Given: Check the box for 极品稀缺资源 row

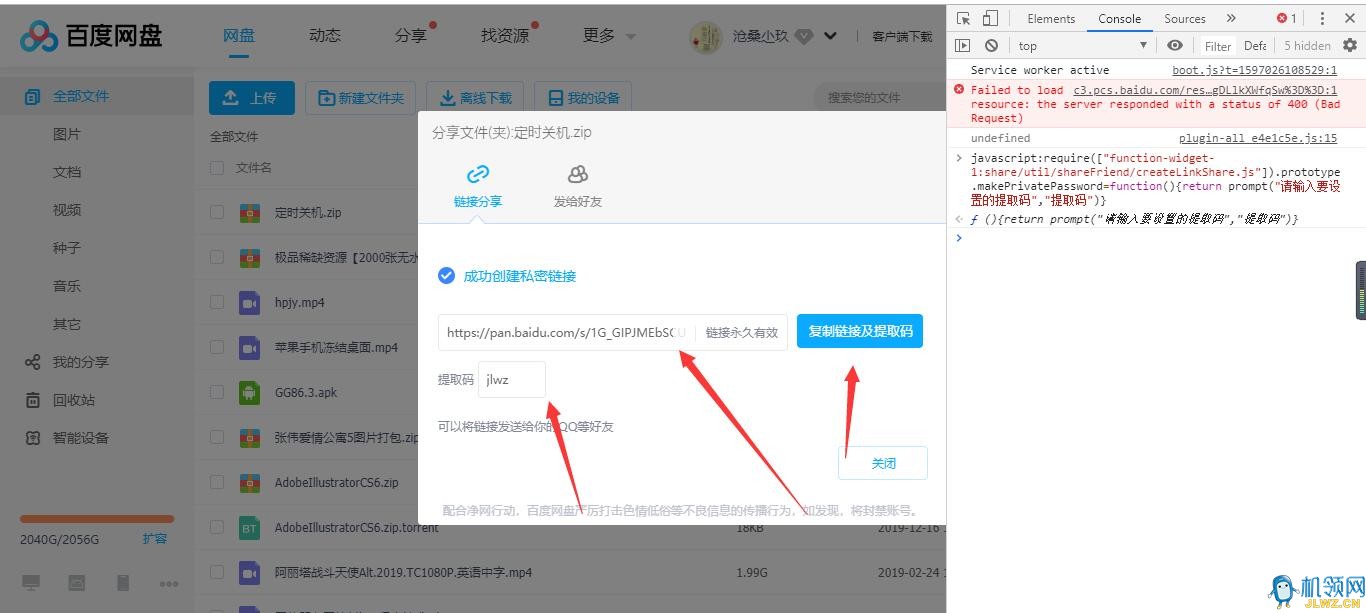Looking at the screenshot, I should 217,257.
